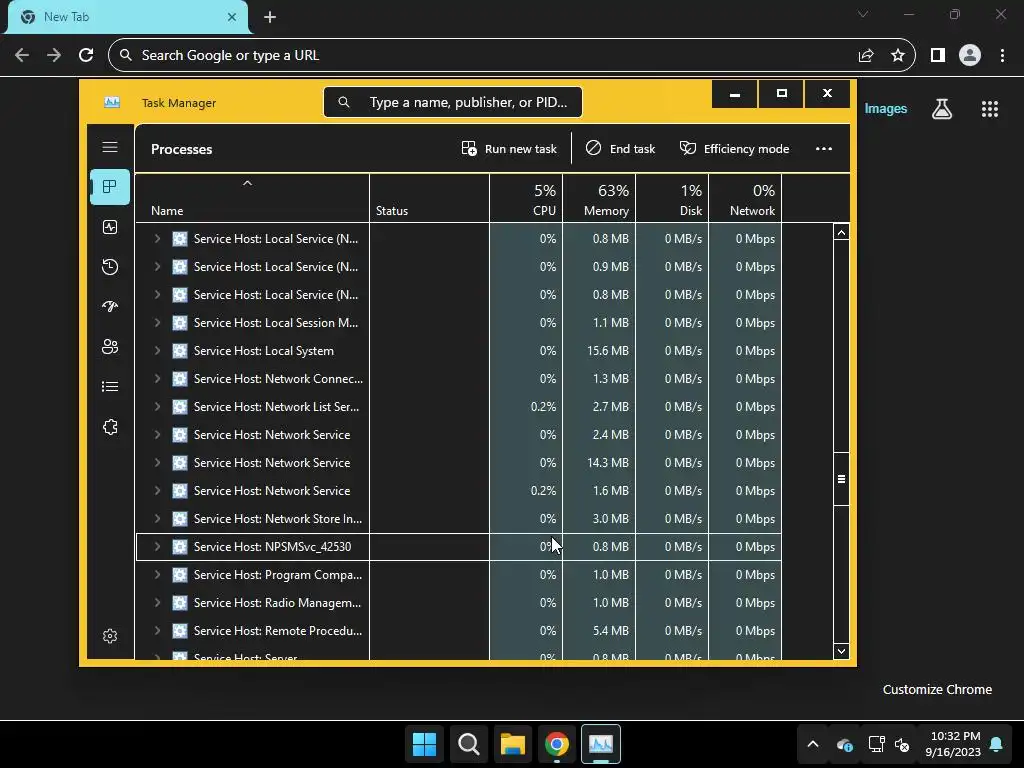1024x768 pixels.
Task: Show hidden system tray icons
Action: (x=812, y=744)
